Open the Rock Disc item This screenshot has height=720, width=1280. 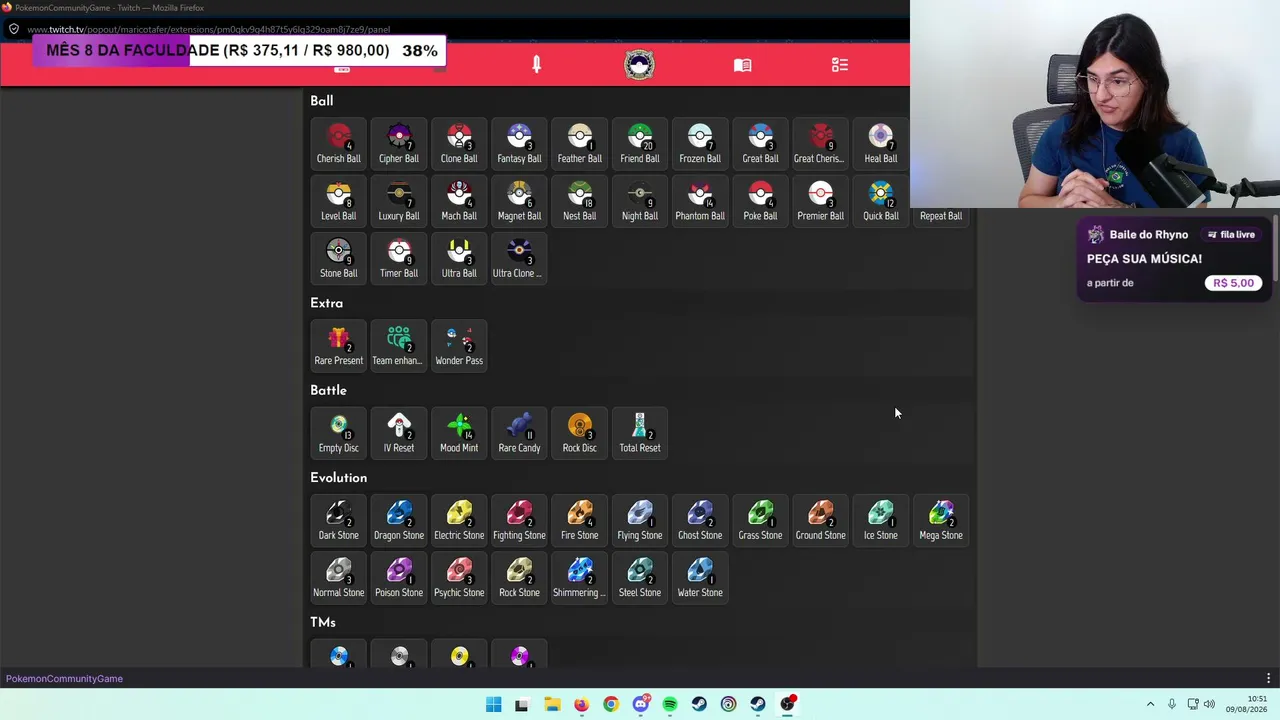(x=580, y=433)
